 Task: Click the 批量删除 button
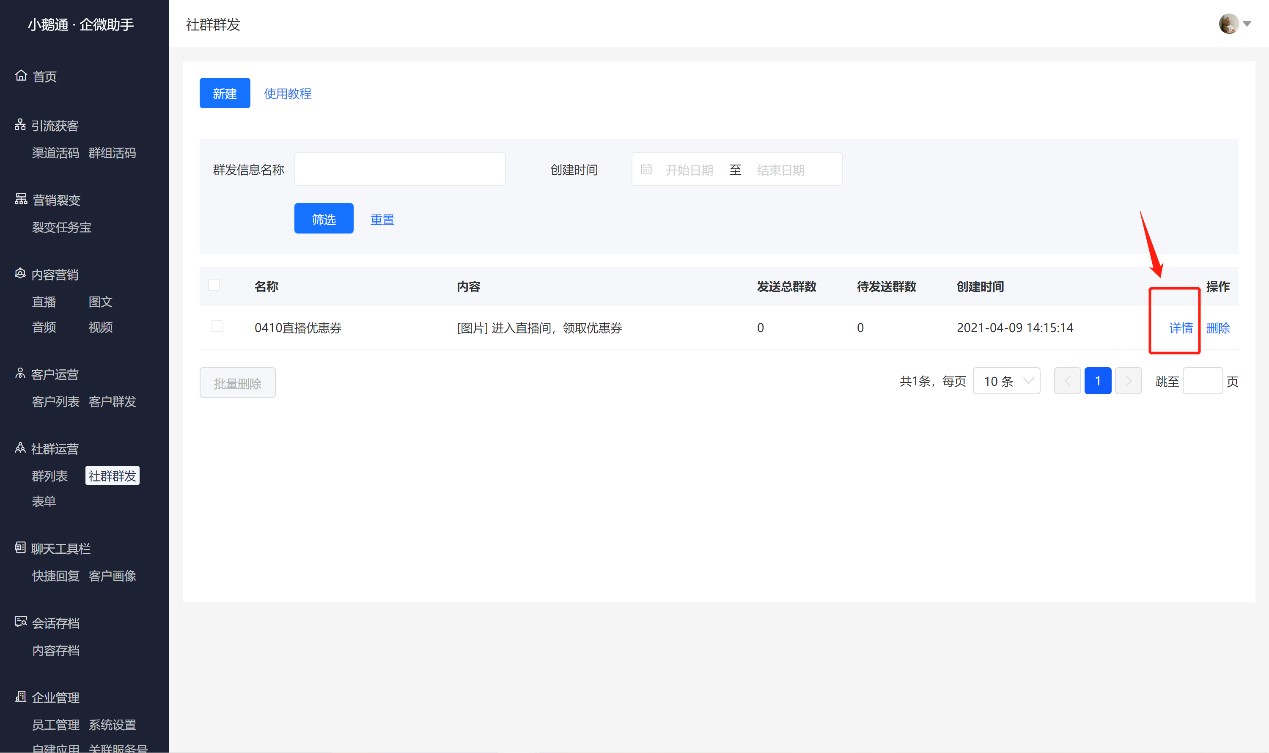pyautogui.click(x=238, y=383)
